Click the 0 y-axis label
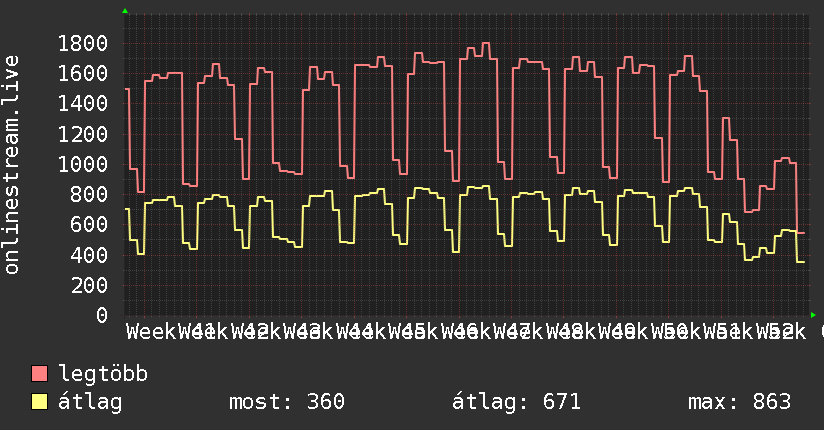 [102, 315]
